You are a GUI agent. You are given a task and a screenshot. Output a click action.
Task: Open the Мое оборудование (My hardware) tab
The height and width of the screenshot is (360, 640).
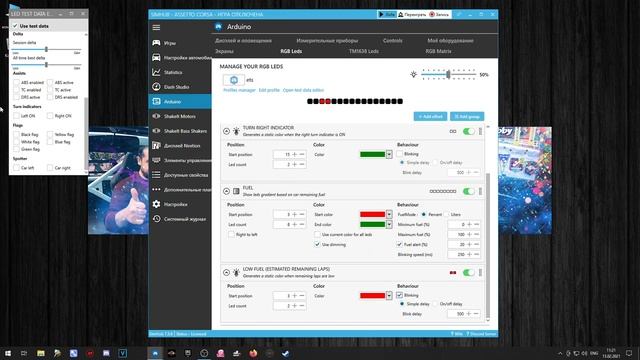[450, 40]
